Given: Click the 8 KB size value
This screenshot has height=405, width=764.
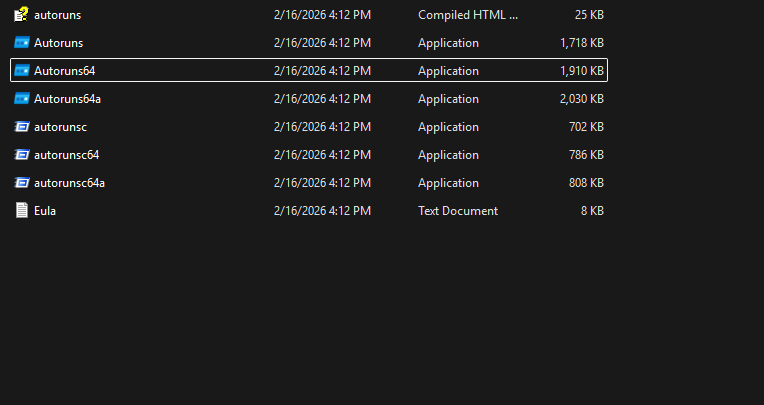Looking at the screenshot, I should point(592,211).
